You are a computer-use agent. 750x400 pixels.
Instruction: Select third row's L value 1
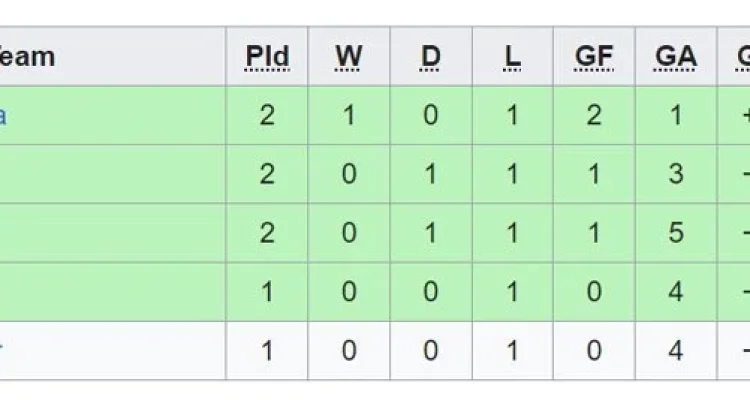[512, 233]
